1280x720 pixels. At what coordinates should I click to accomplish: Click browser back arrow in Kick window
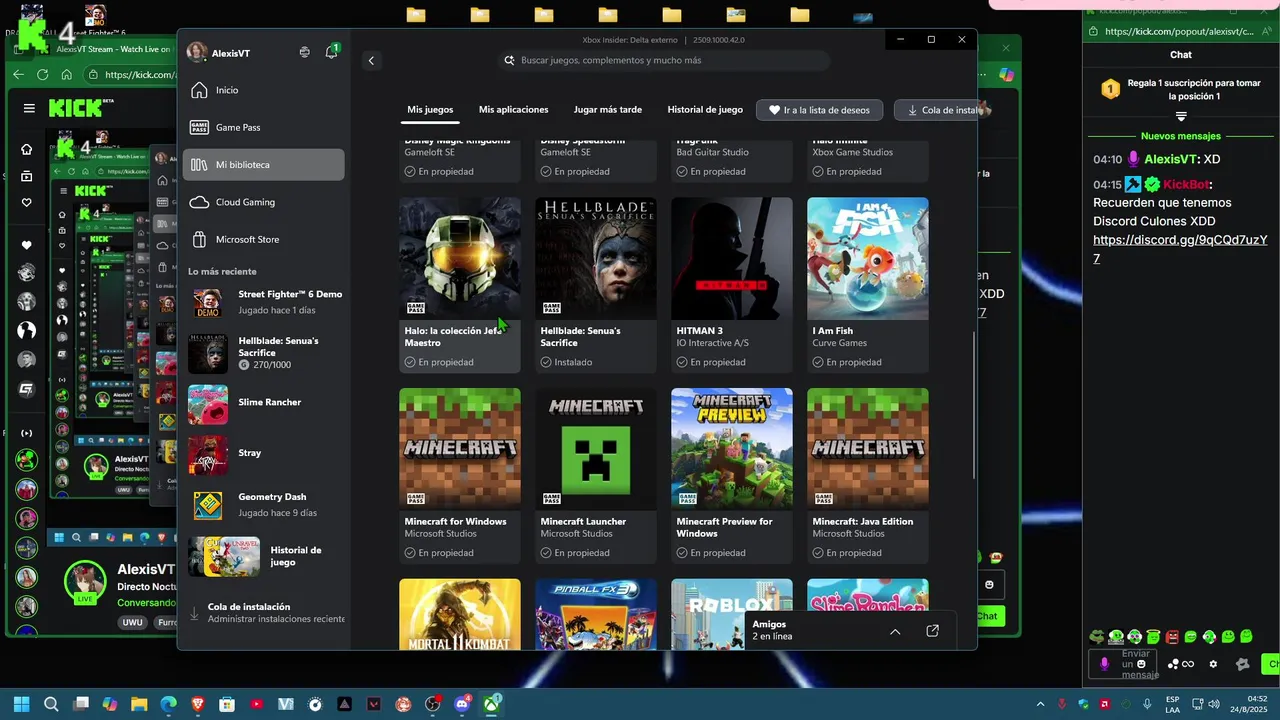point(18,75)
